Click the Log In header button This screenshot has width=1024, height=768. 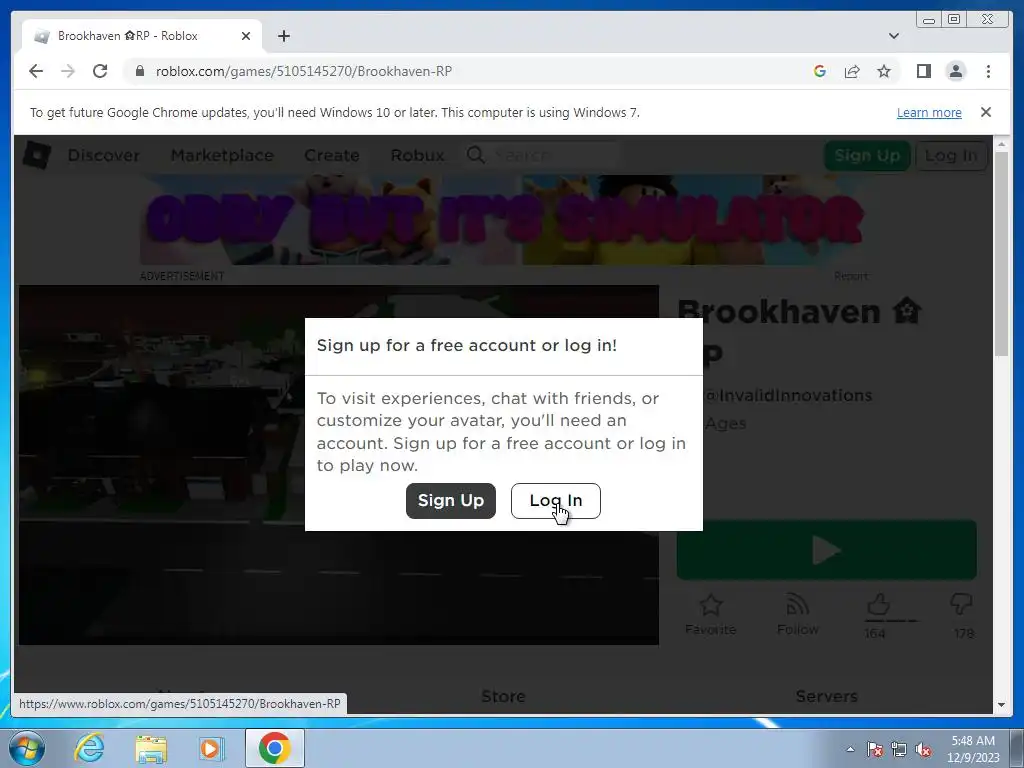click(951, 155)
